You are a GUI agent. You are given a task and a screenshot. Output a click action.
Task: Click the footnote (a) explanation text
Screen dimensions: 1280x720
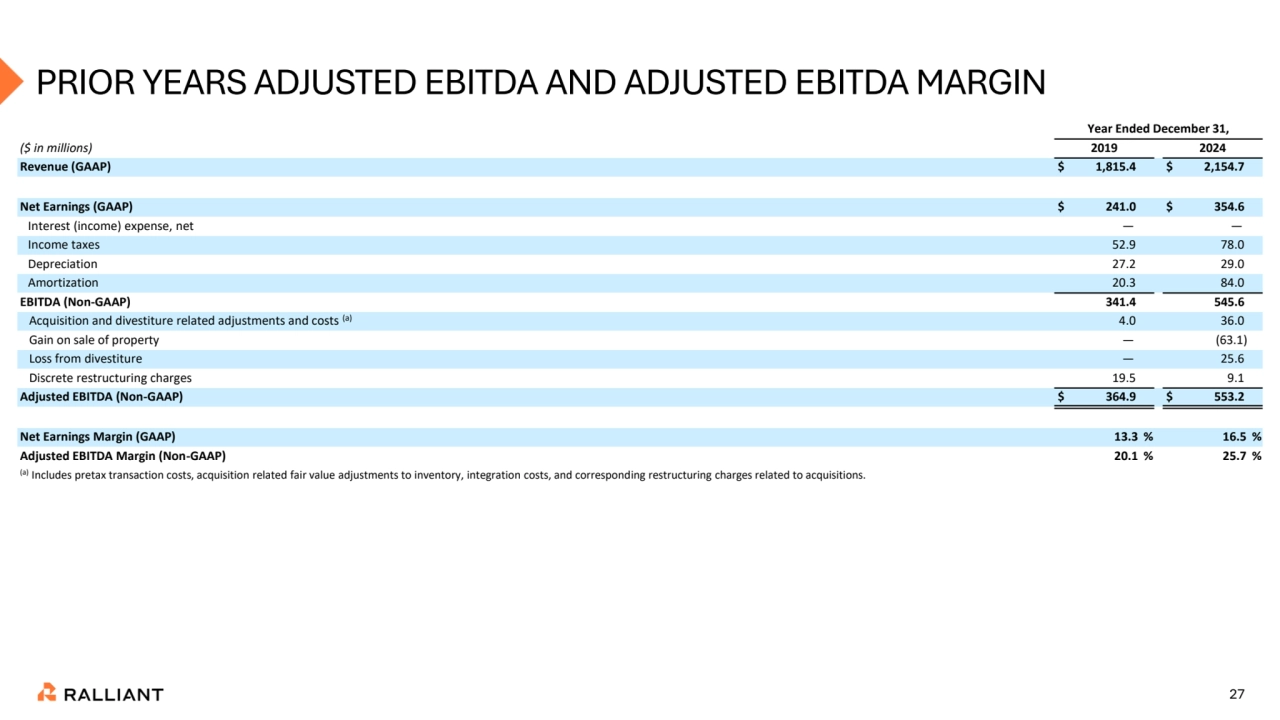click(x=442, y=475)
